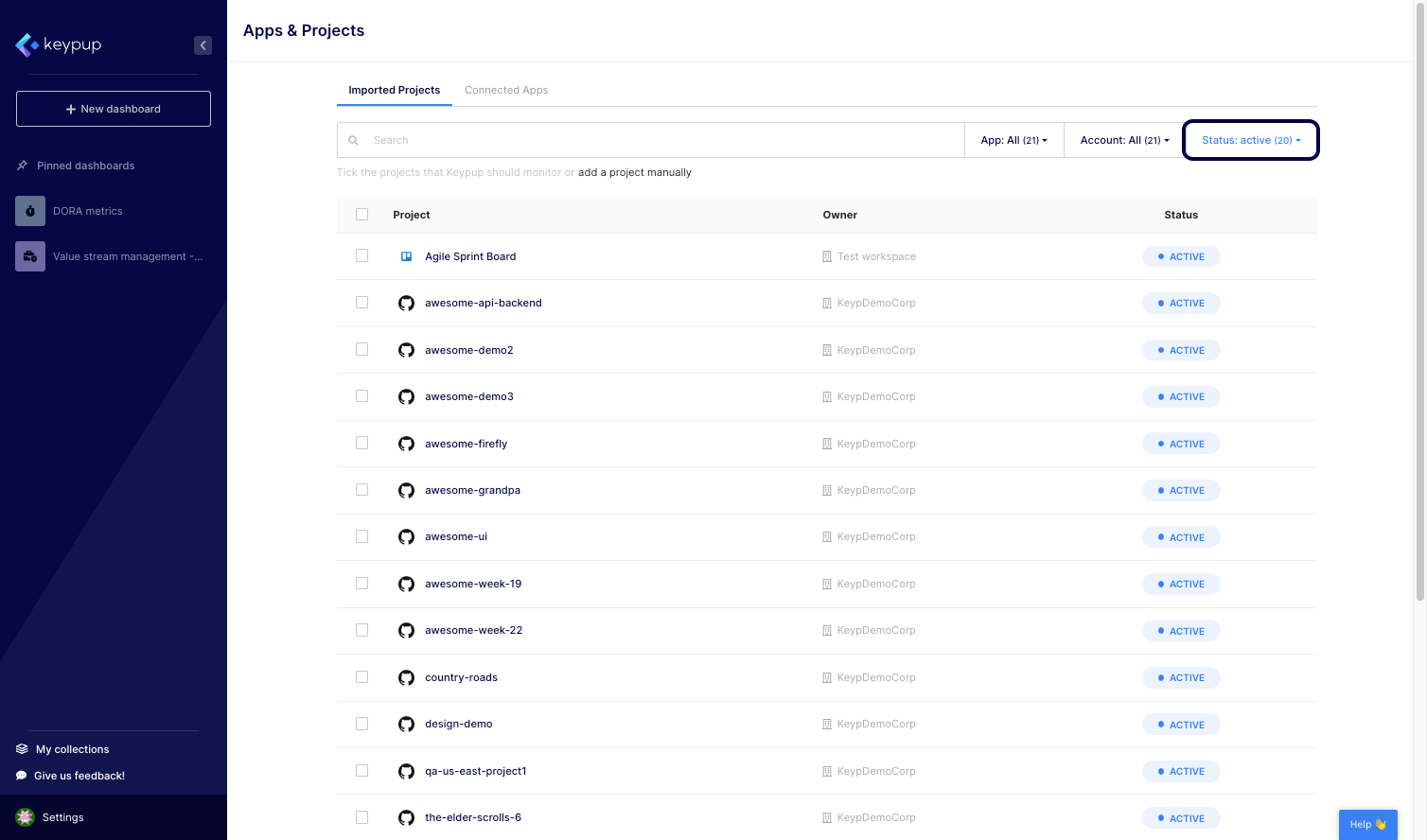The height and width of the screenshot is (840, 1427).
Task: Check the box for awesome-demo2 project
Action: (x=361, y=350)
